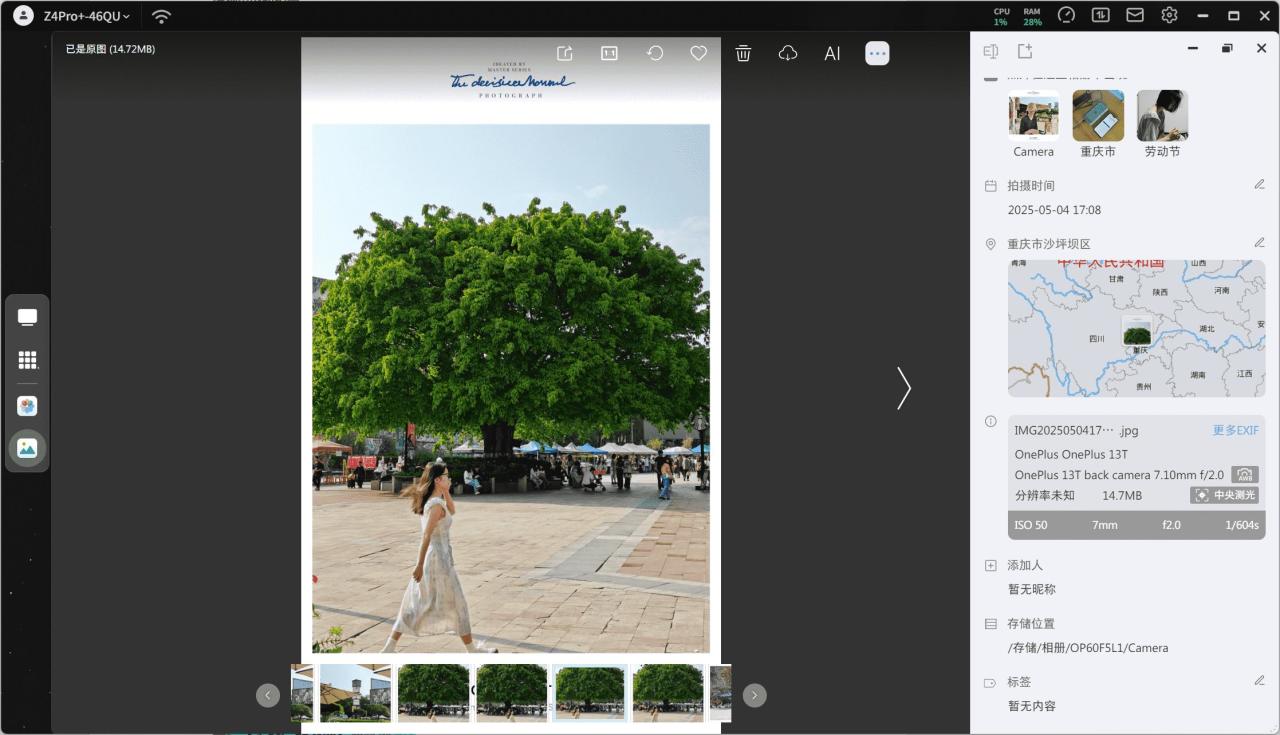Open the Z4Pro+-46QU device dropdown

[x=87, y=16]
